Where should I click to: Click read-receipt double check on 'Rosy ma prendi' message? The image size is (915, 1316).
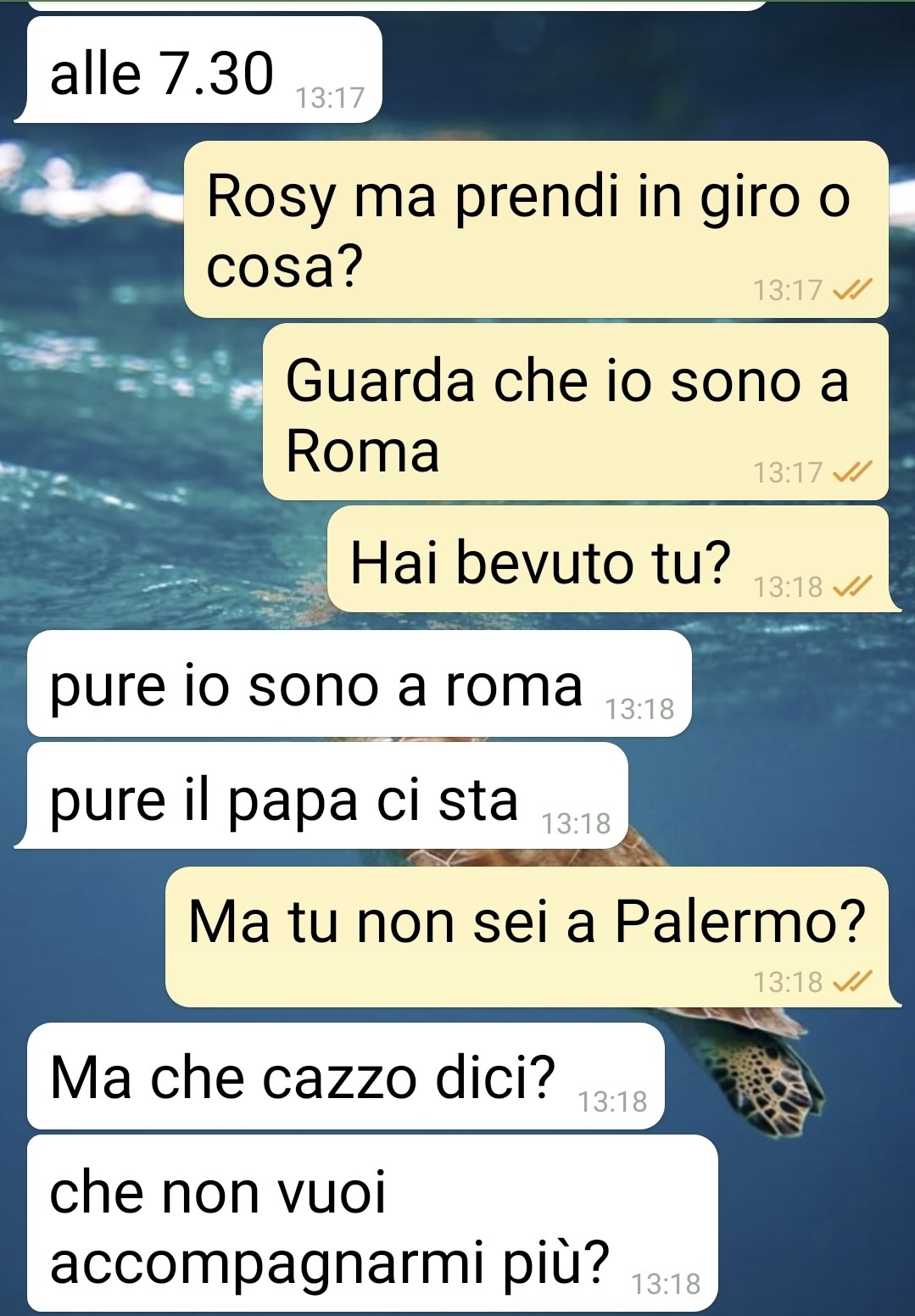click(x=851, y=291)
